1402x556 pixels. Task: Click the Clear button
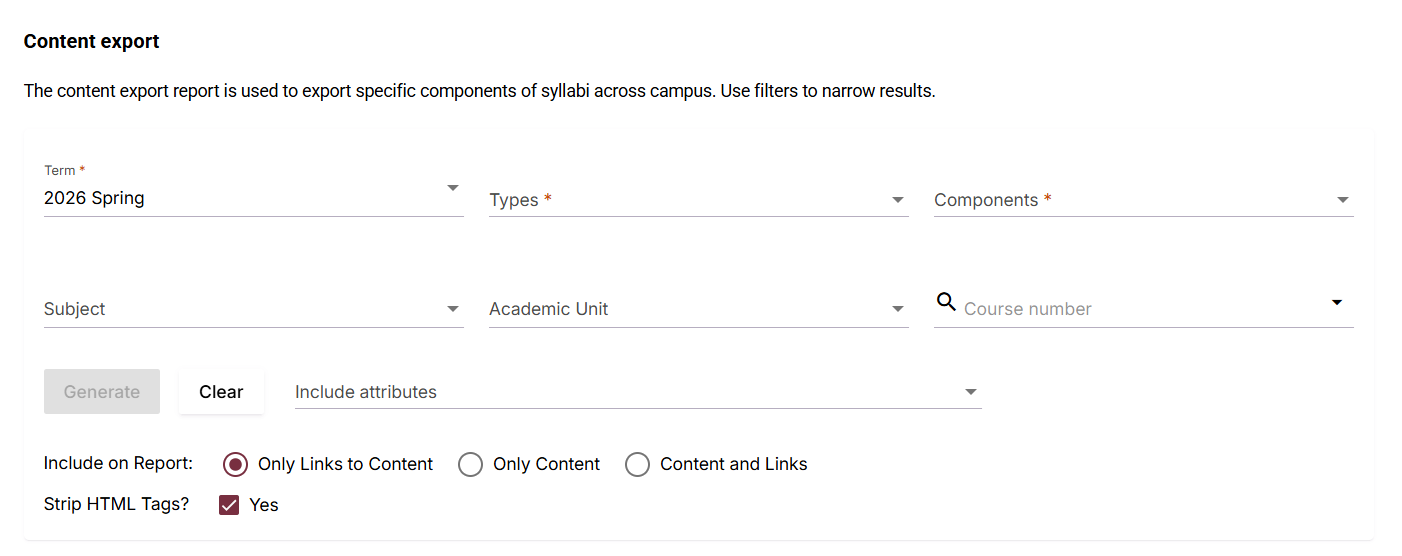[x=221, y=392]
